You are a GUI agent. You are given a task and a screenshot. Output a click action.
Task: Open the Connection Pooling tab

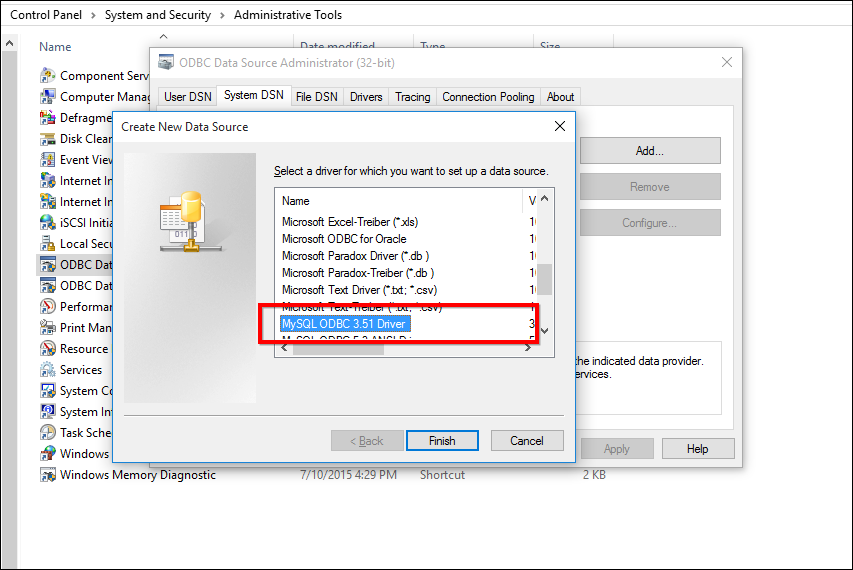488,97
